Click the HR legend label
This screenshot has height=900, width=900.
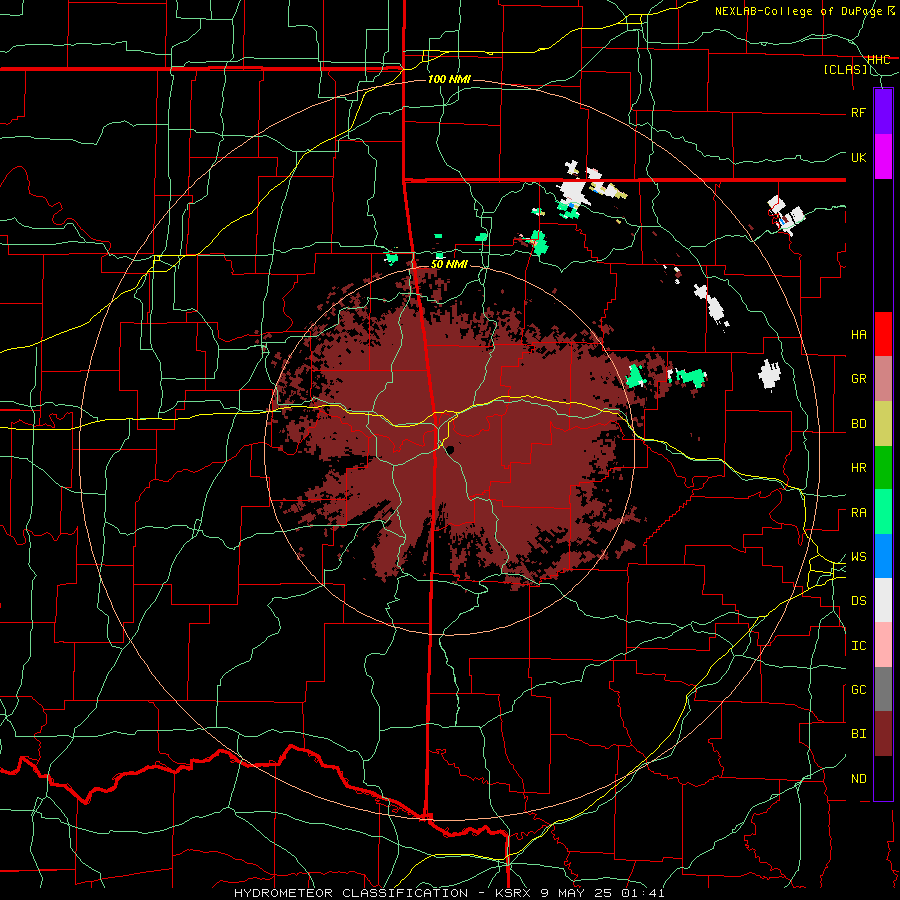[x=858, y=468]
